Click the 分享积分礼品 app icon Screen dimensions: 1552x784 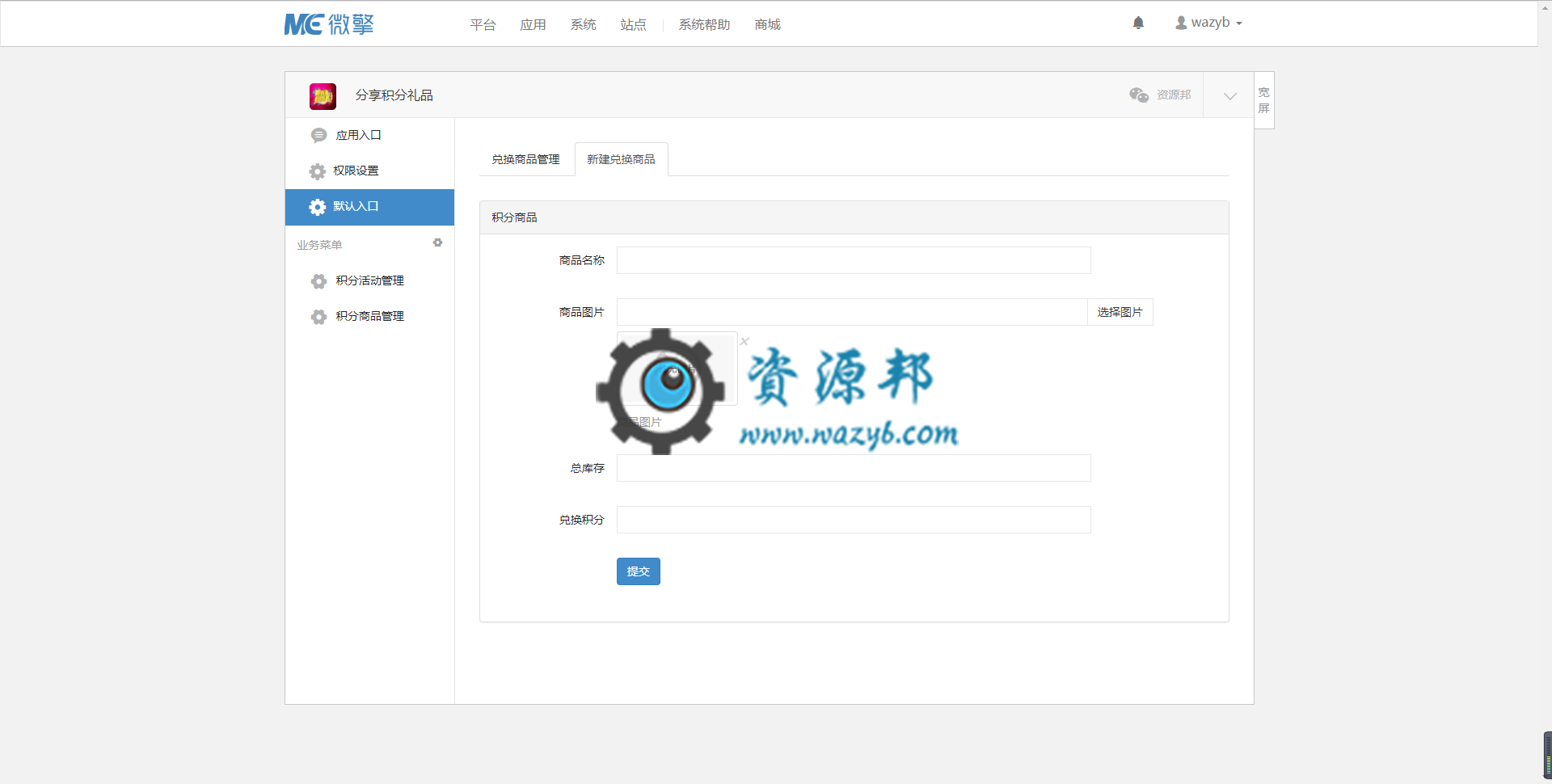323,96
